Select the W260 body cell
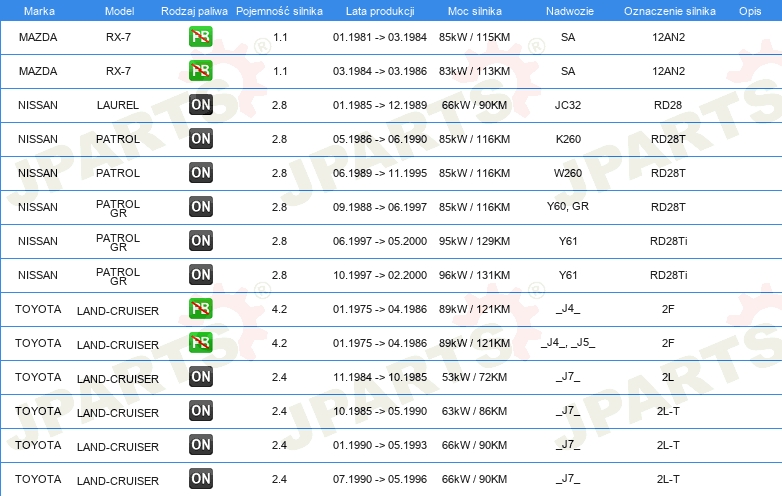This screenshot has width=782, height=496. click(568, 173)
